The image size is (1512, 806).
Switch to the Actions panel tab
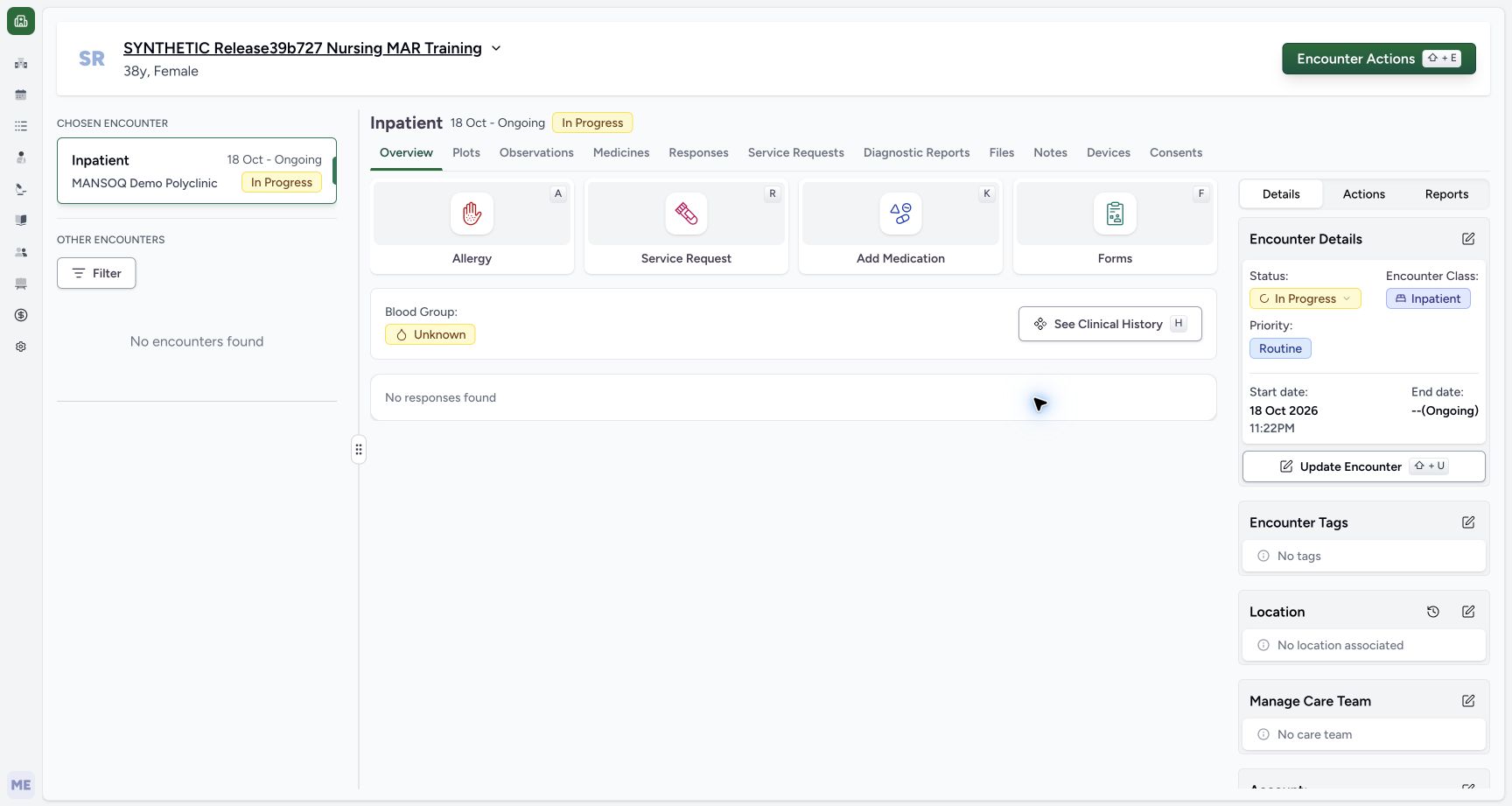(x=1363, y=194)
